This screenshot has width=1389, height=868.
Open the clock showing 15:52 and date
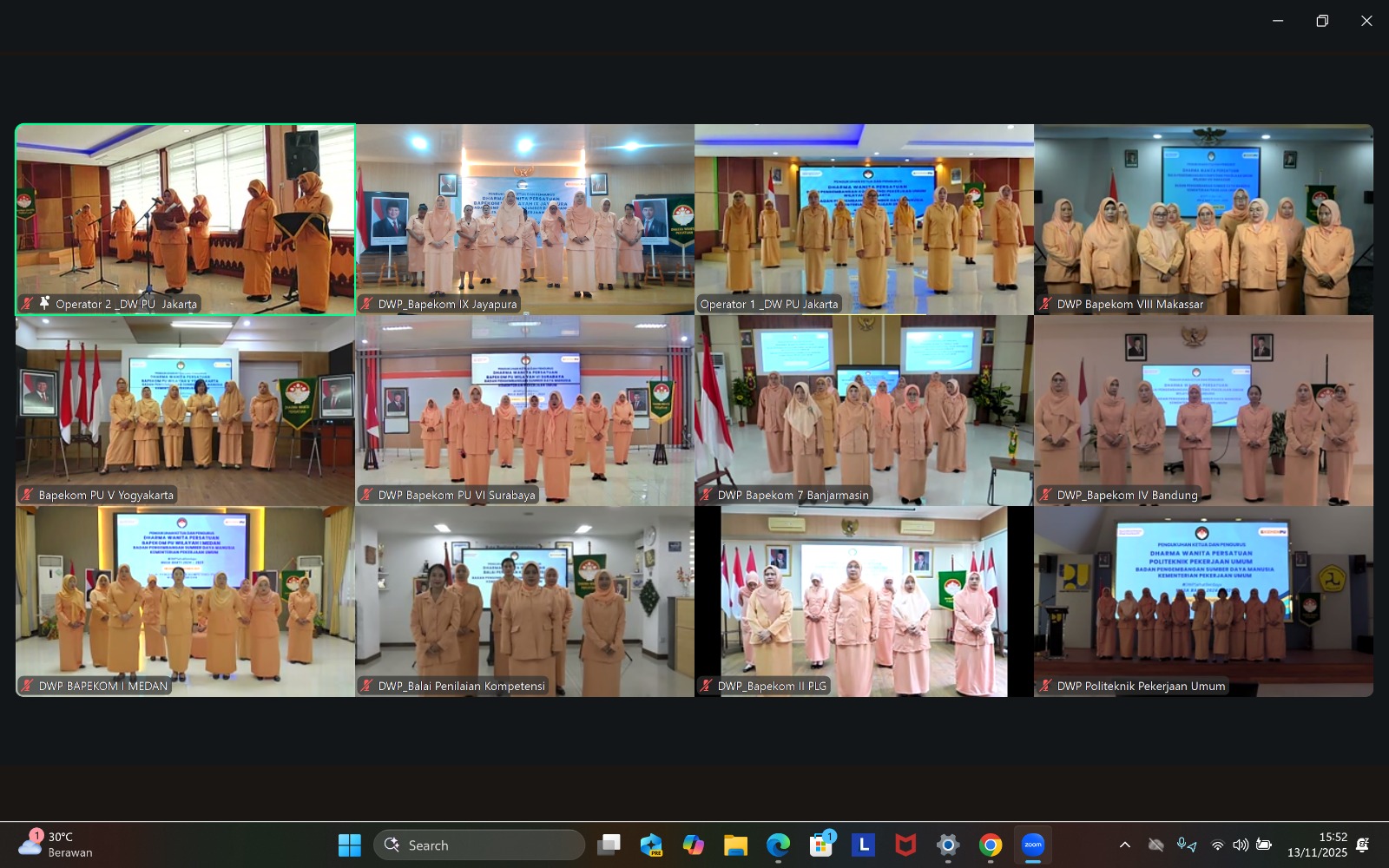[x=1317, y=845]
